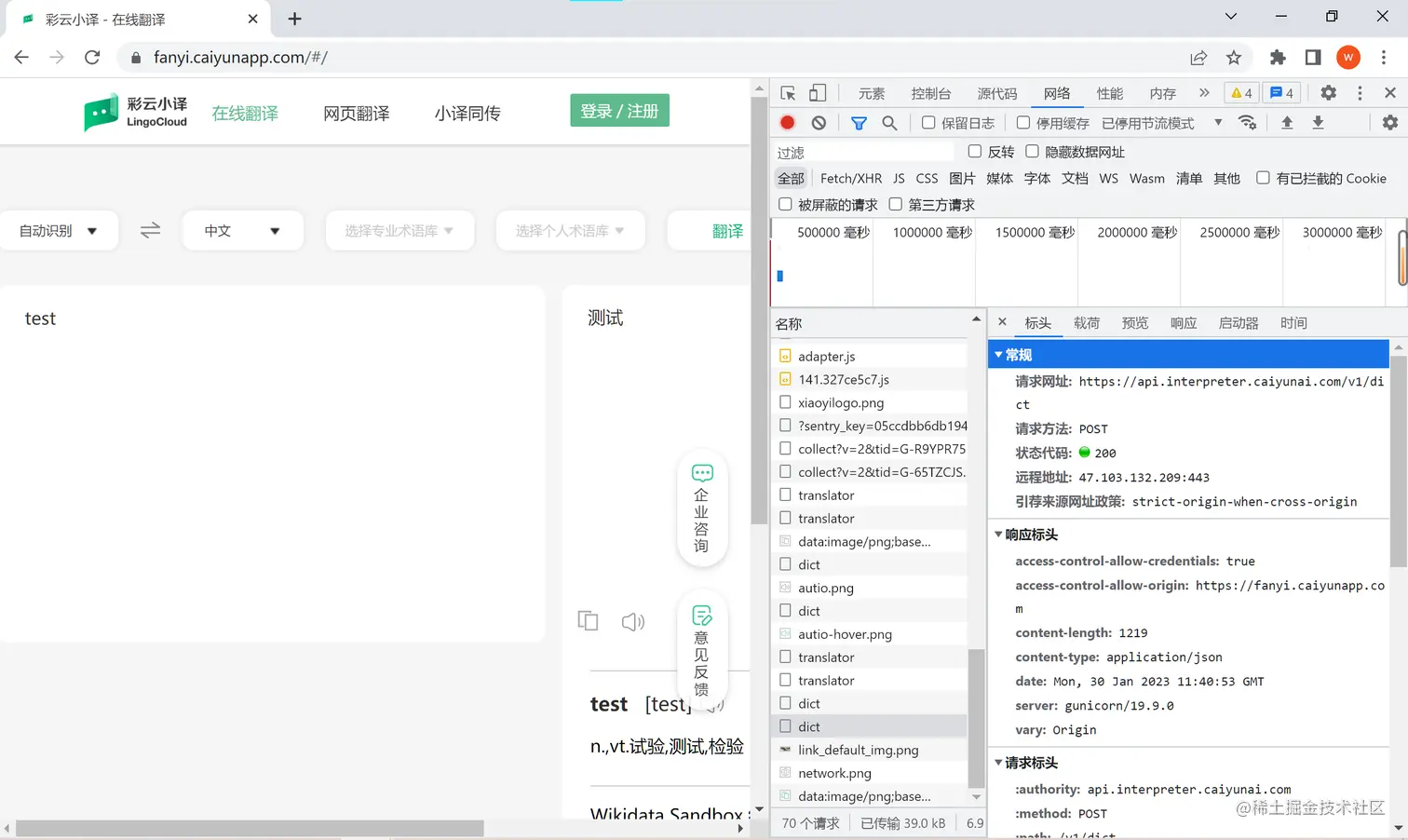1408x840 pixels.
Task: Toggle device toolbar icon in DevTools
Action: (817, 93)
